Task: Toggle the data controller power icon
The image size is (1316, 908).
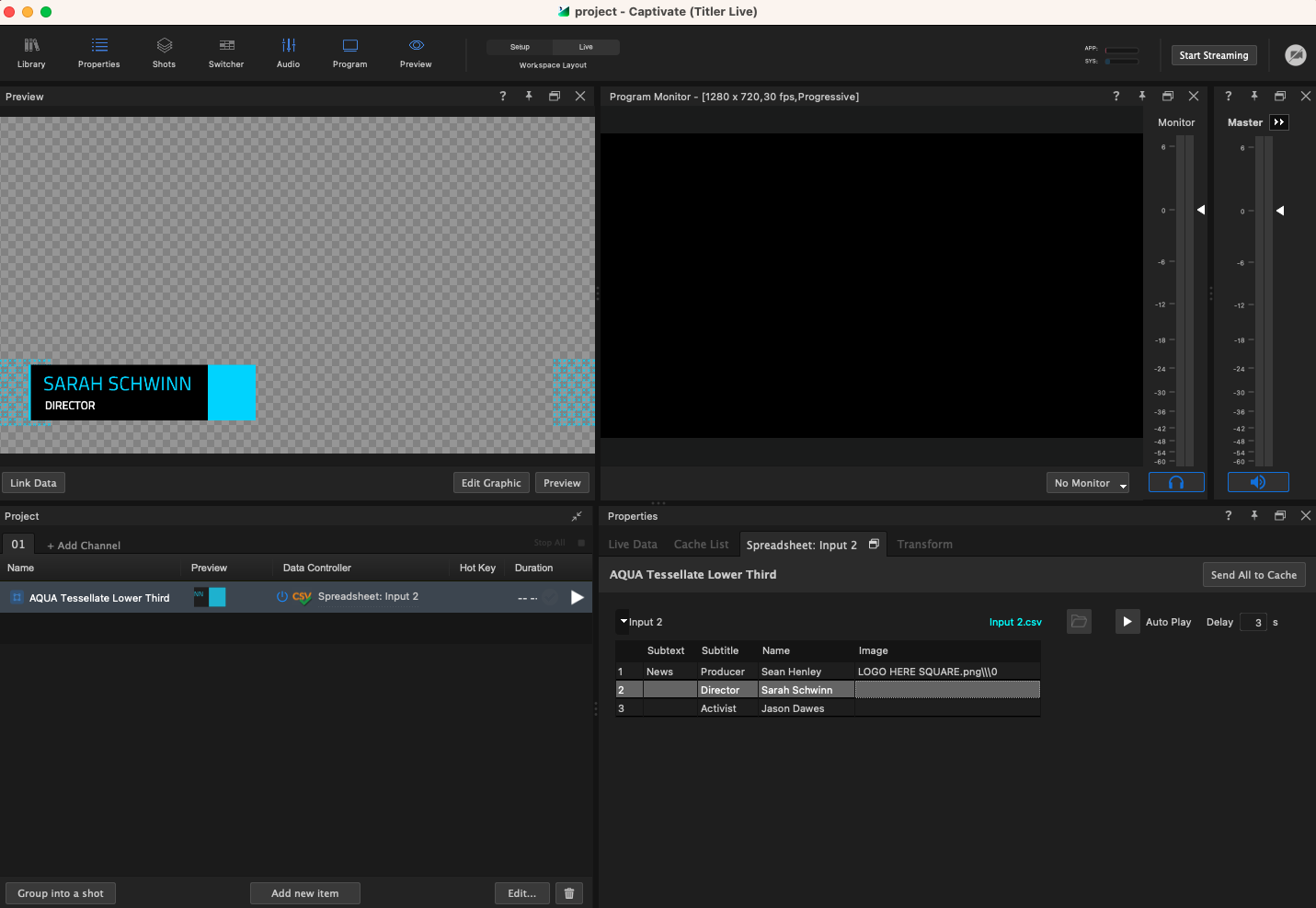Action: tap(282, 597)
